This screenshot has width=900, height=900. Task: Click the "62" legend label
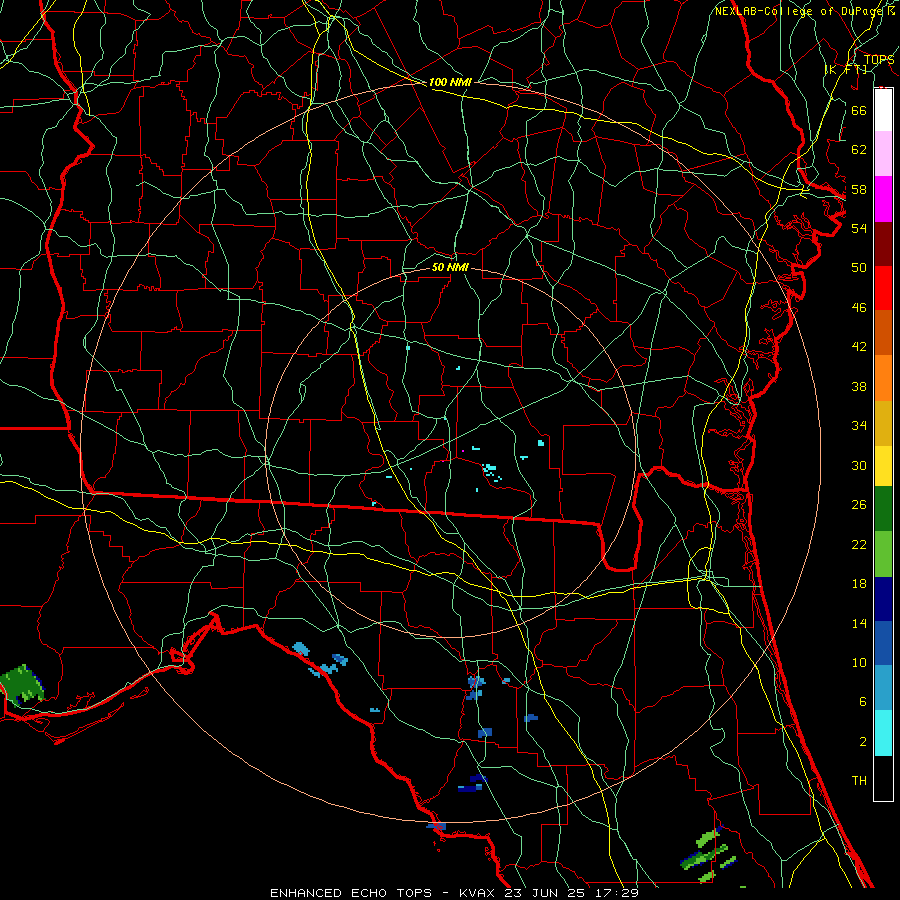(859, 150)
